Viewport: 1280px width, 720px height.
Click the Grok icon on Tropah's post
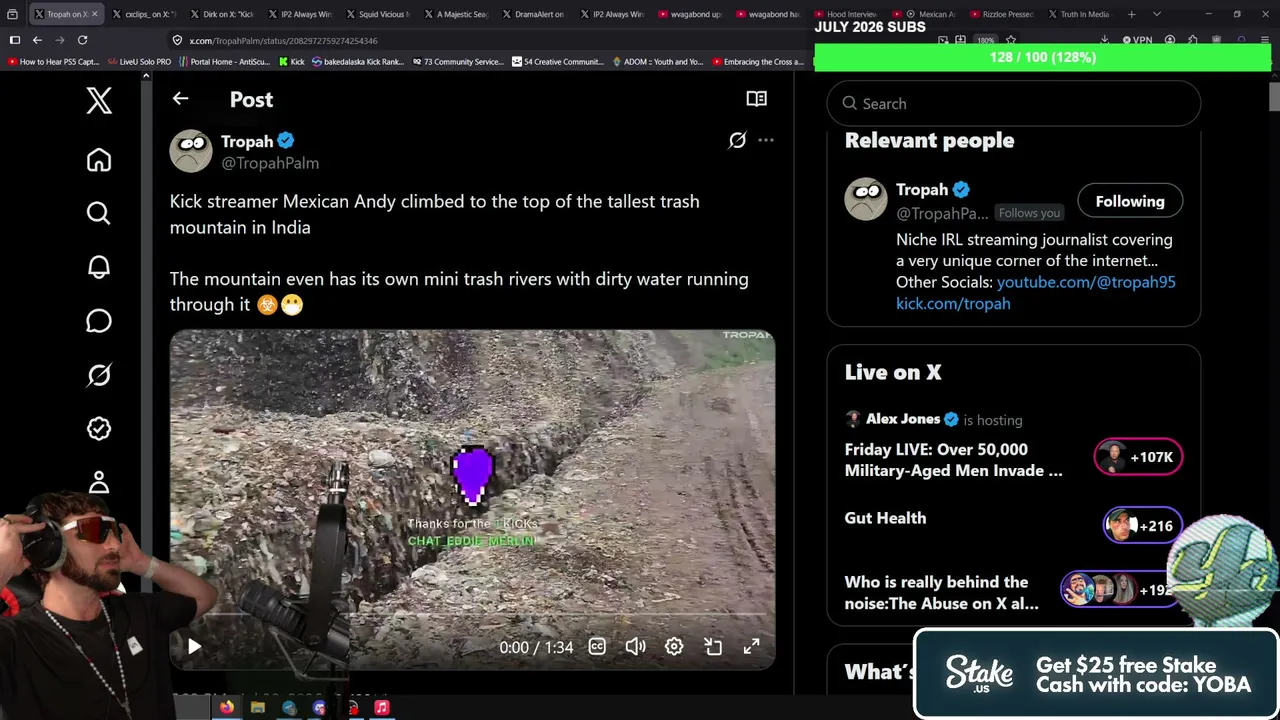(x=737, y=141)
